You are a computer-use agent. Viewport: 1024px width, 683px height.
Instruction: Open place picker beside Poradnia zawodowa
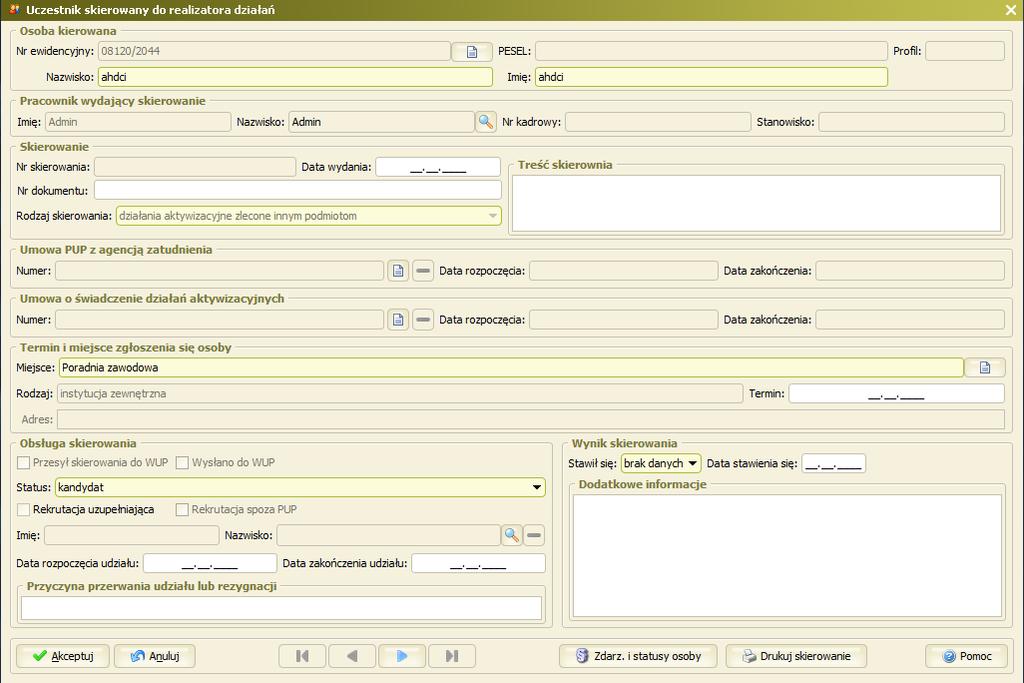[985, 368]
